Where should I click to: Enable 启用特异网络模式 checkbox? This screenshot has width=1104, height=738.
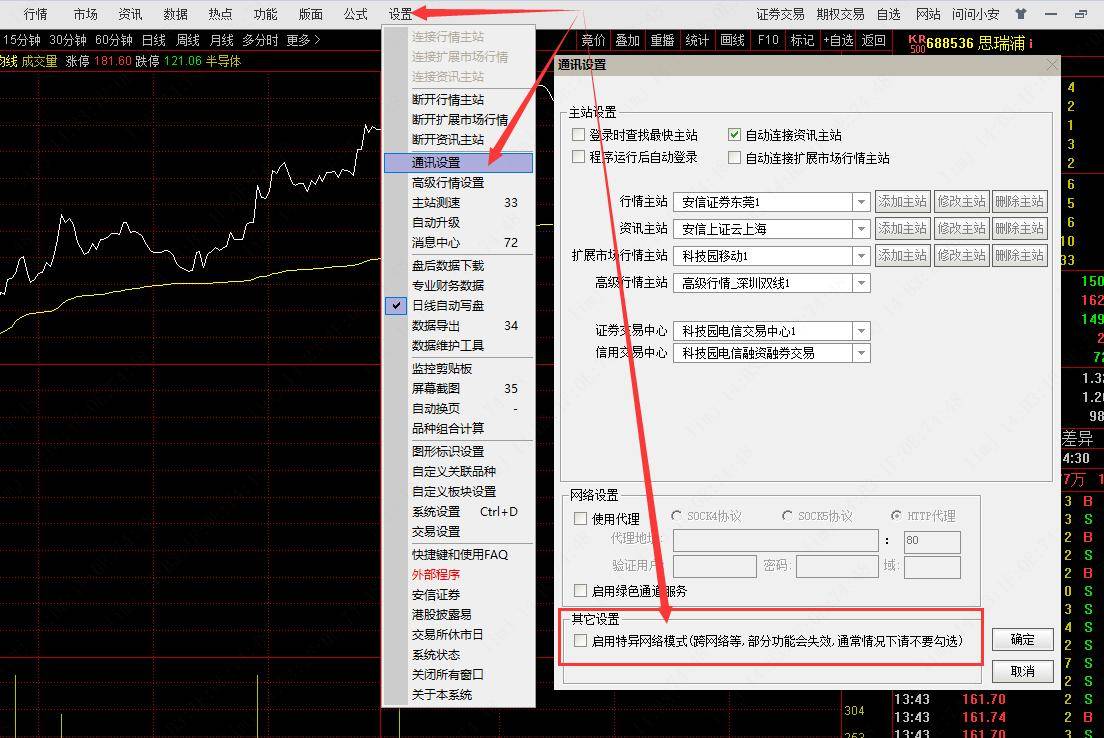(581, 641)
